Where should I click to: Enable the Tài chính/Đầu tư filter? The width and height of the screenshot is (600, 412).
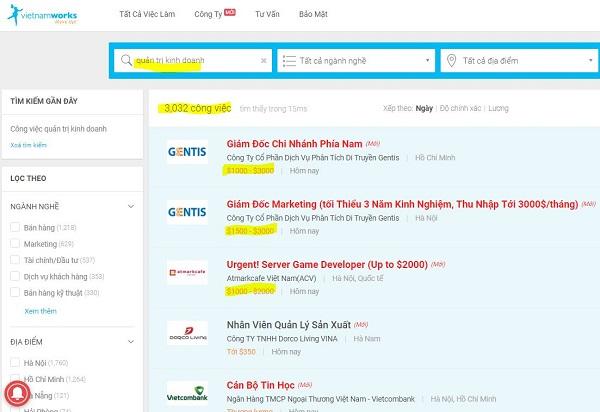pos(15,260)
